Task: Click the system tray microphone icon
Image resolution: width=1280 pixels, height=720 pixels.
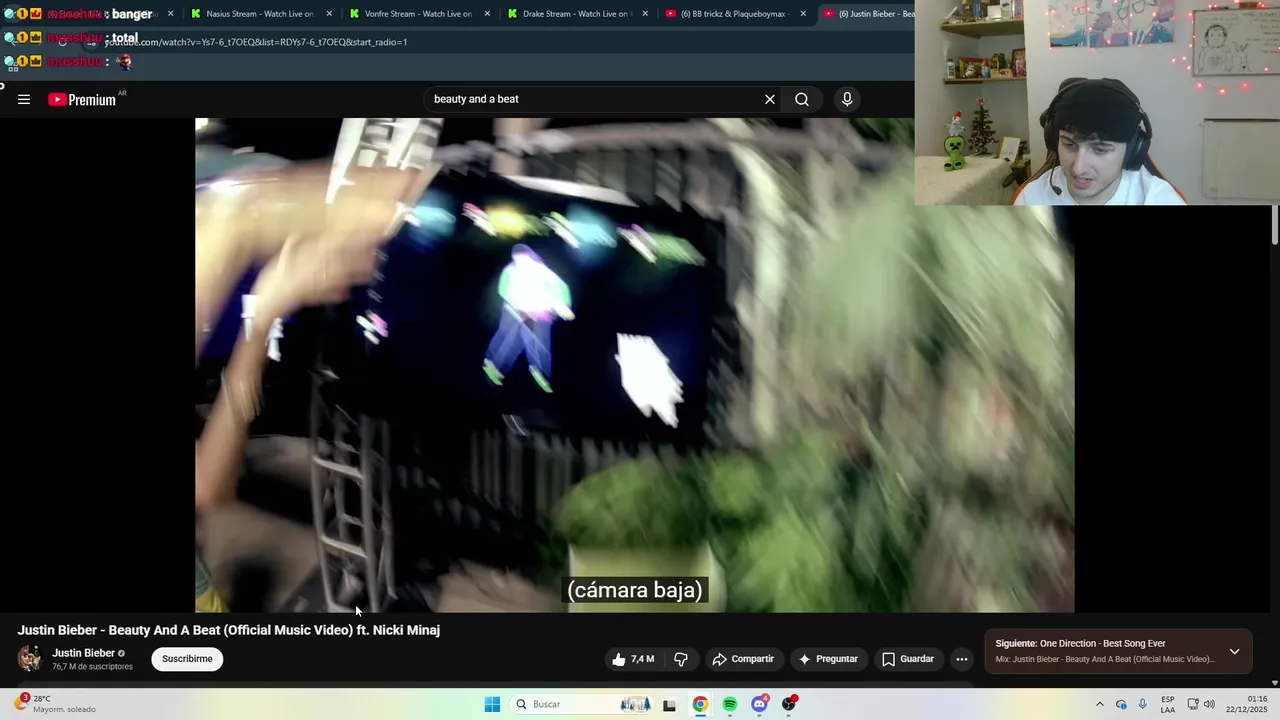Action: pos(1143,704)
